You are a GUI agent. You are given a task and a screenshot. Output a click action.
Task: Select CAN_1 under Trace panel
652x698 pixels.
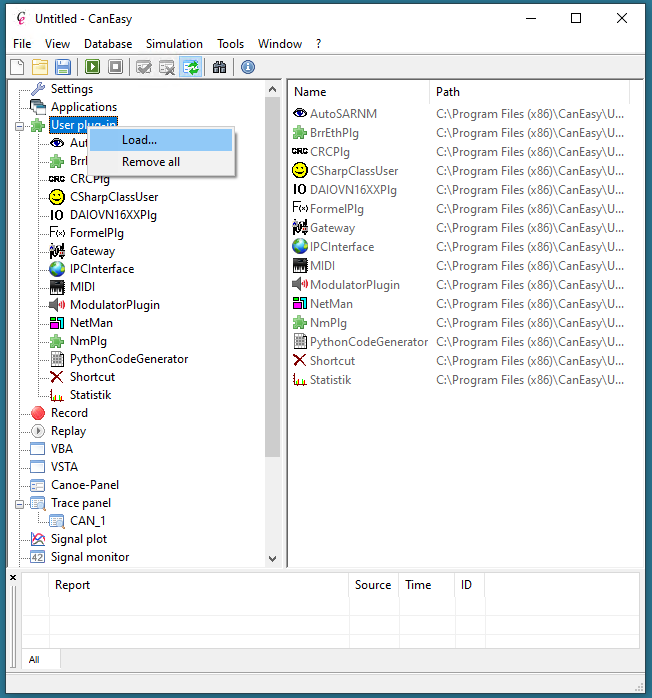tap(88, 521)
